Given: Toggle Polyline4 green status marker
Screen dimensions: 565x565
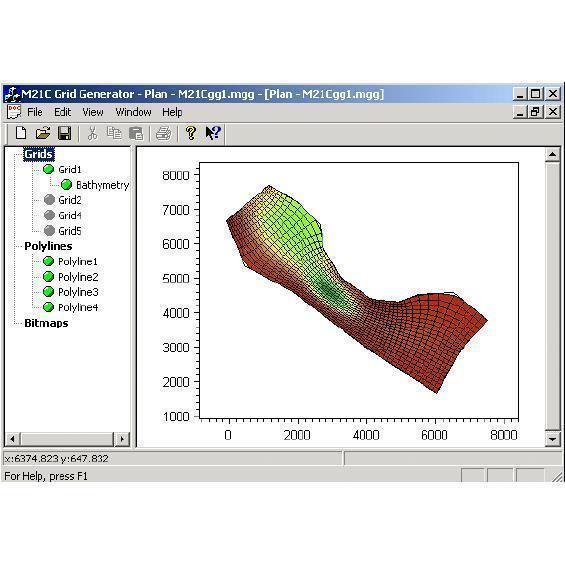Looking at the screenshot, I should 48,307.
